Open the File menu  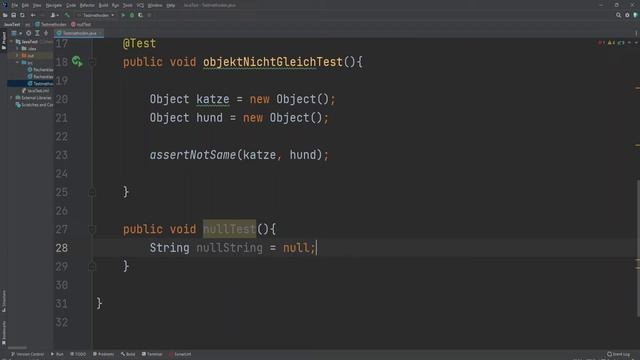[x=15, y=5]
